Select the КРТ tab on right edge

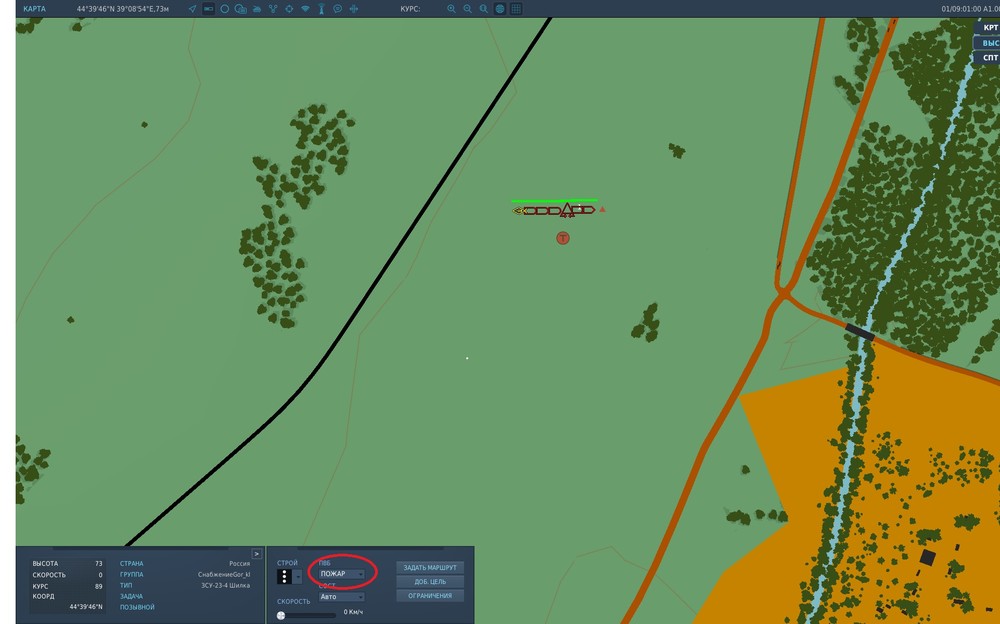(x=988, y=27)
